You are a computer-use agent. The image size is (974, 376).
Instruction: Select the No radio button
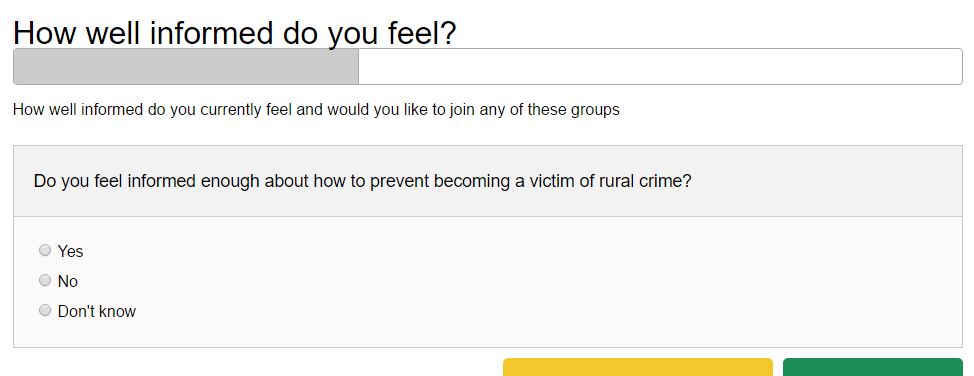(x=45, y=280)
